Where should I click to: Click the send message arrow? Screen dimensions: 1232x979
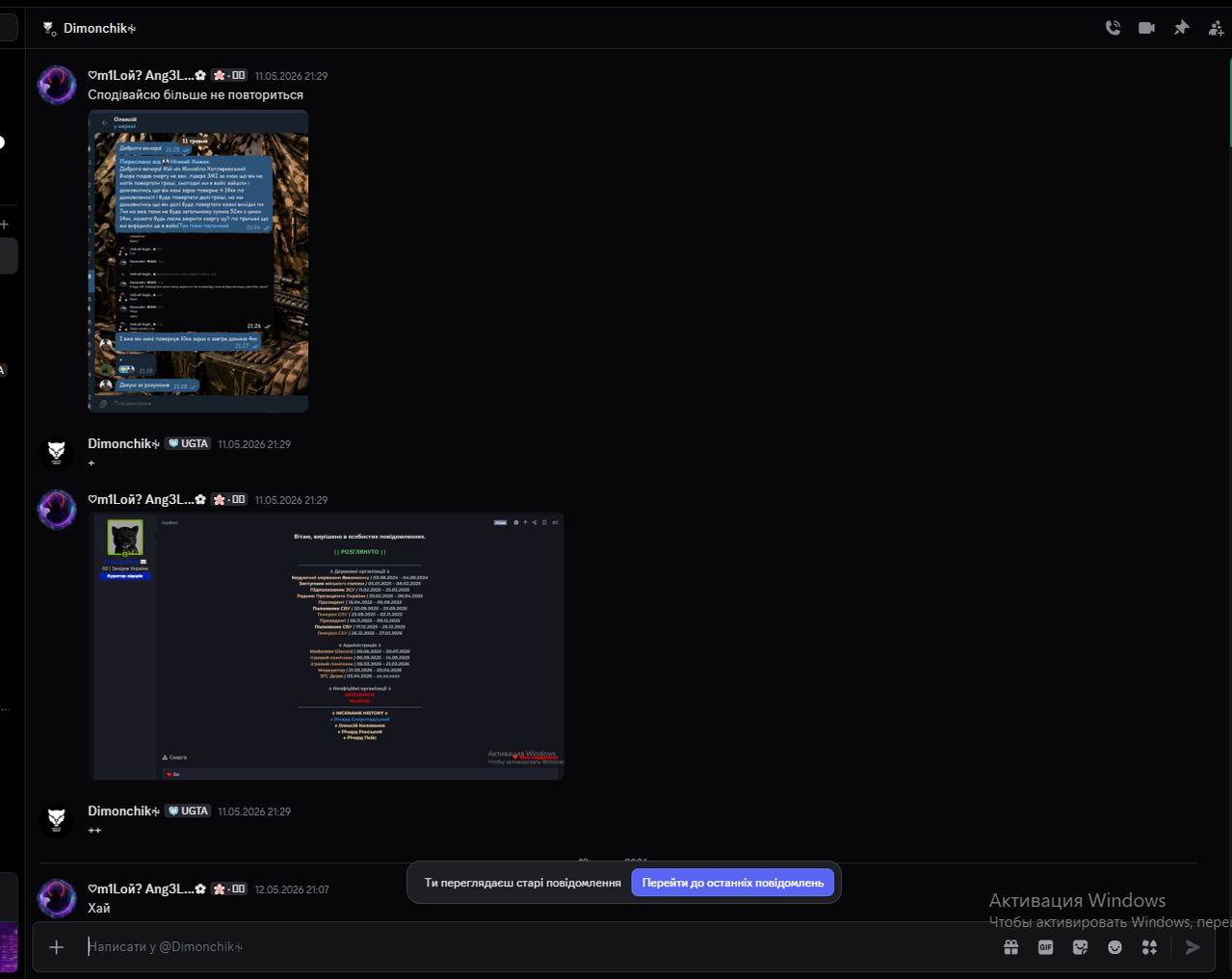coord(1193,947)
